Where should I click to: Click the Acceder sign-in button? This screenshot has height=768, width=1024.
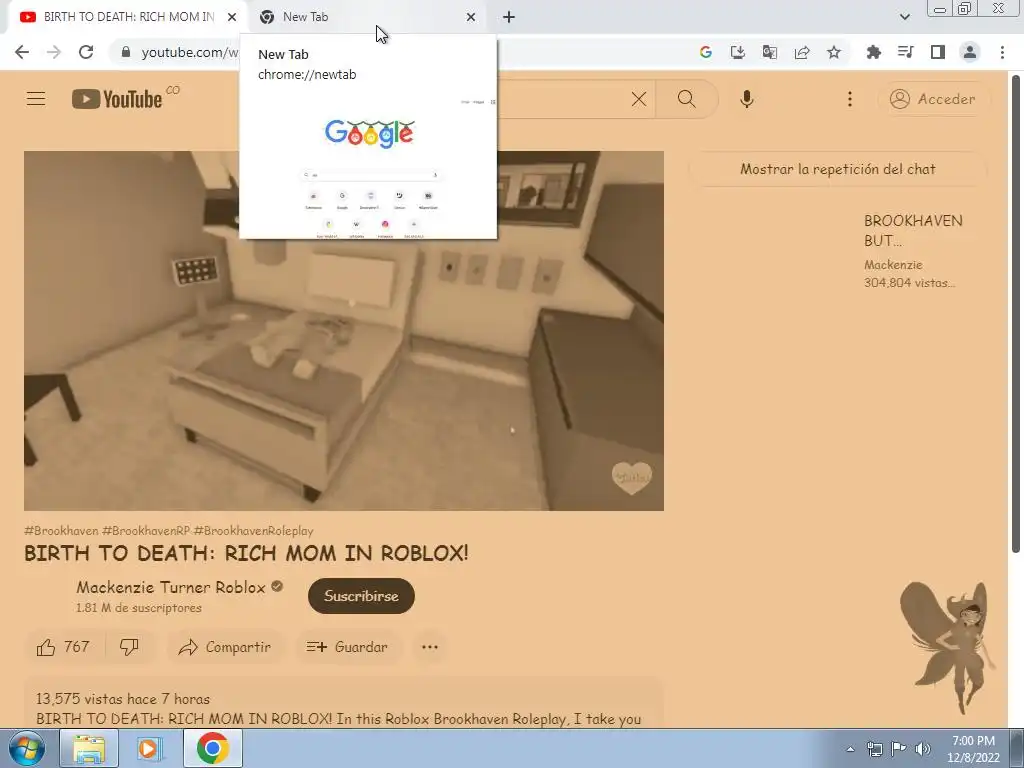(933, 99)
